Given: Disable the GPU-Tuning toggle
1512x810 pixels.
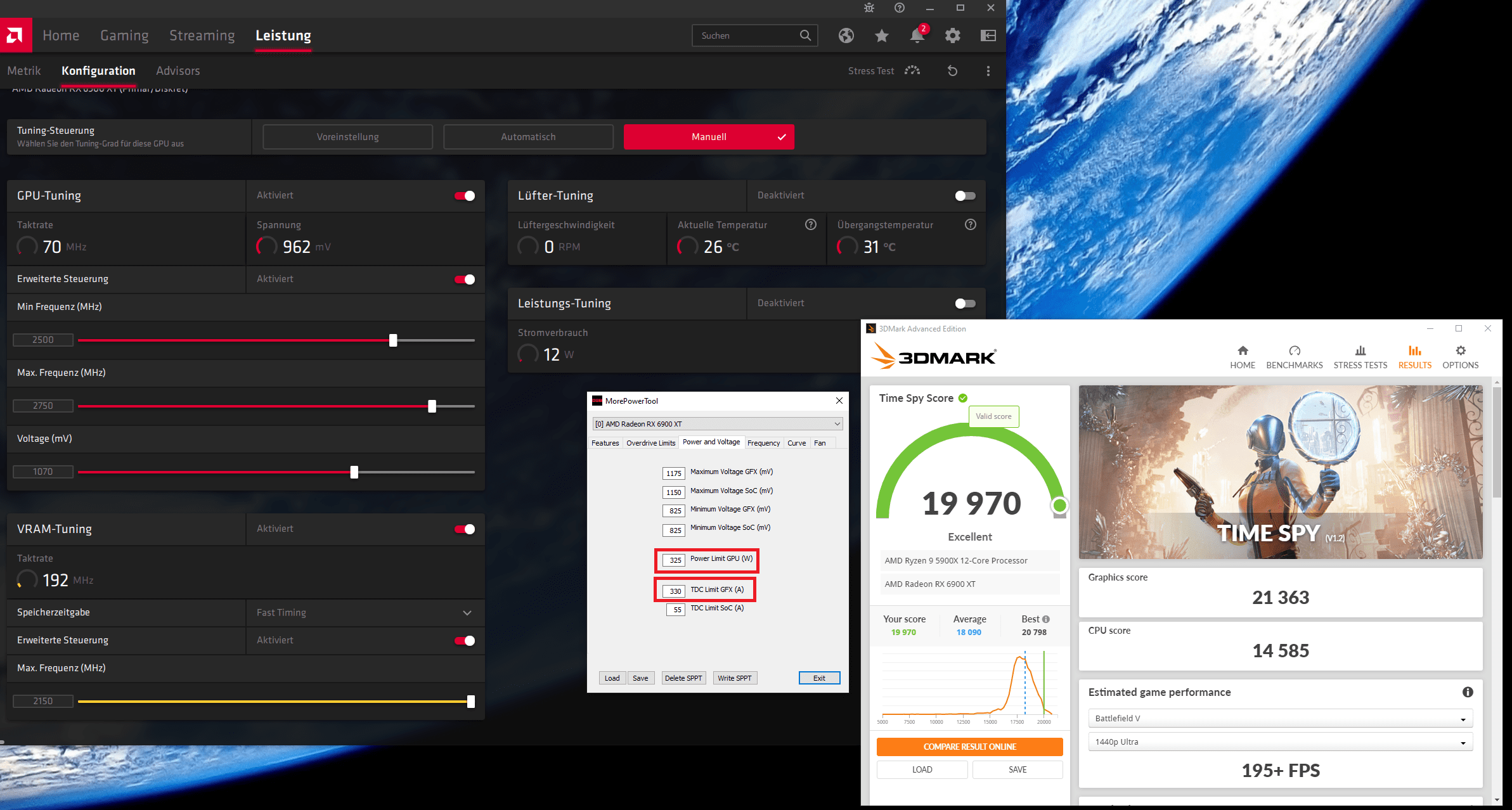Looking at the screenshot, I should tap(465, 196).
